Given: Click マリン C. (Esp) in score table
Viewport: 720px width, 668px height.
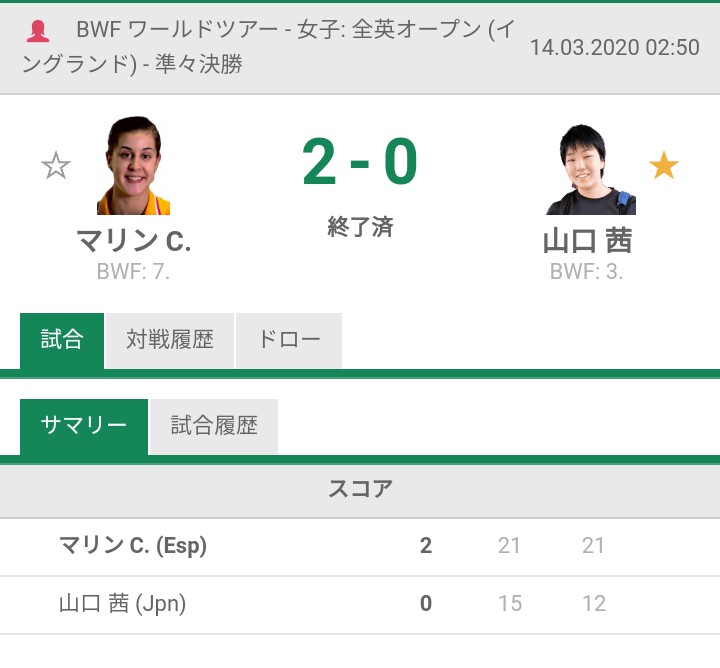Looking at the screenshot, I should coord(133,546).
